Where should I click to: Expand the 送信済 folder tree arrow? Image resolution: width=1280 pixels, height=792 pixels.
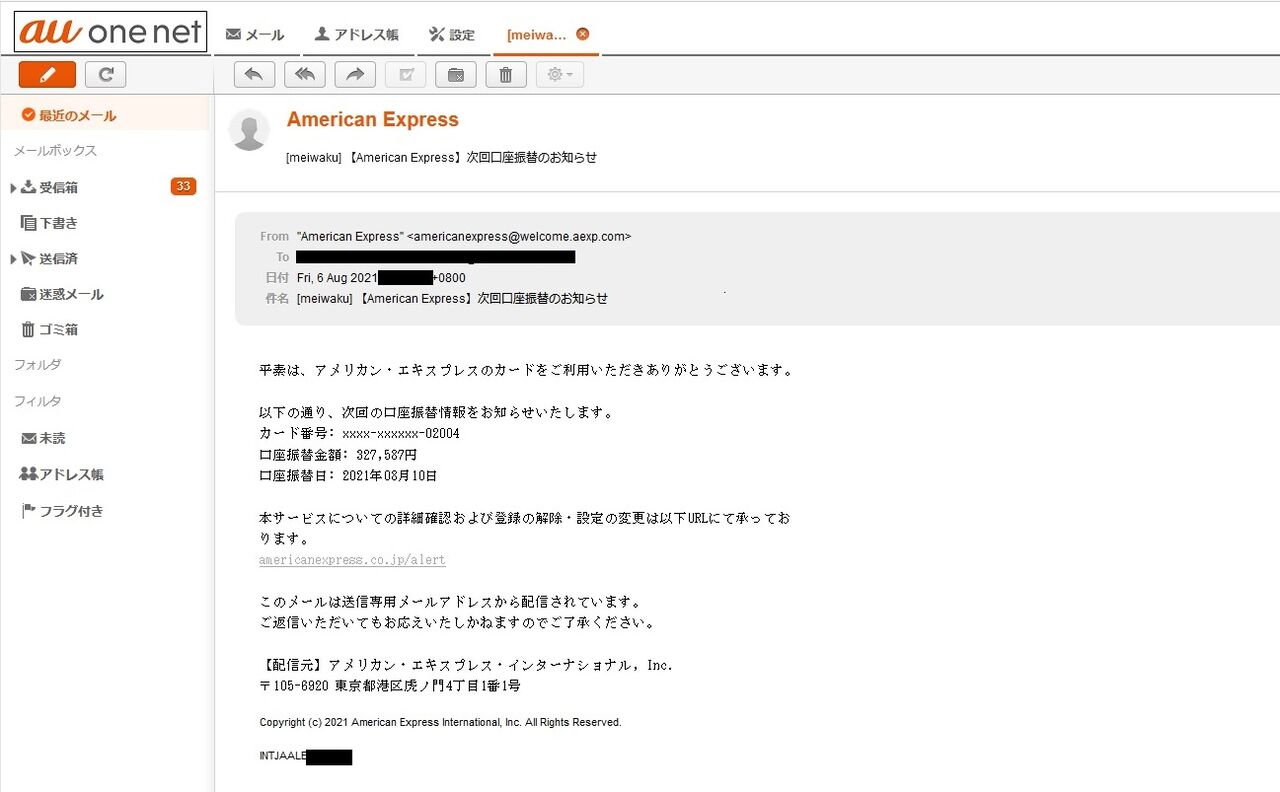click(13, 259)
